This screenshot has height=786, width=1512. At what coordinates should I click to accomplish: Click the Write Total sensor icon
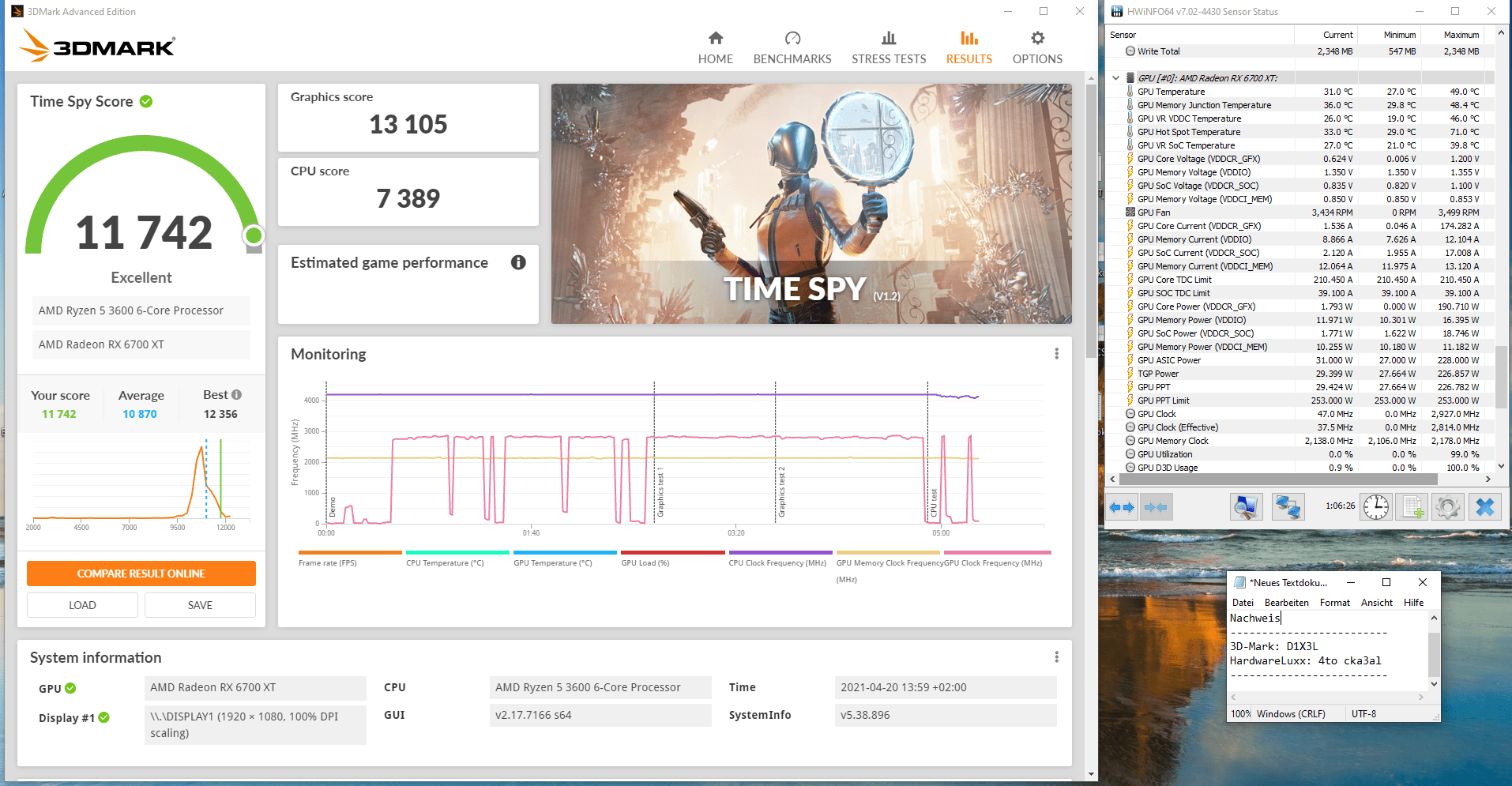click(1130, 51)
